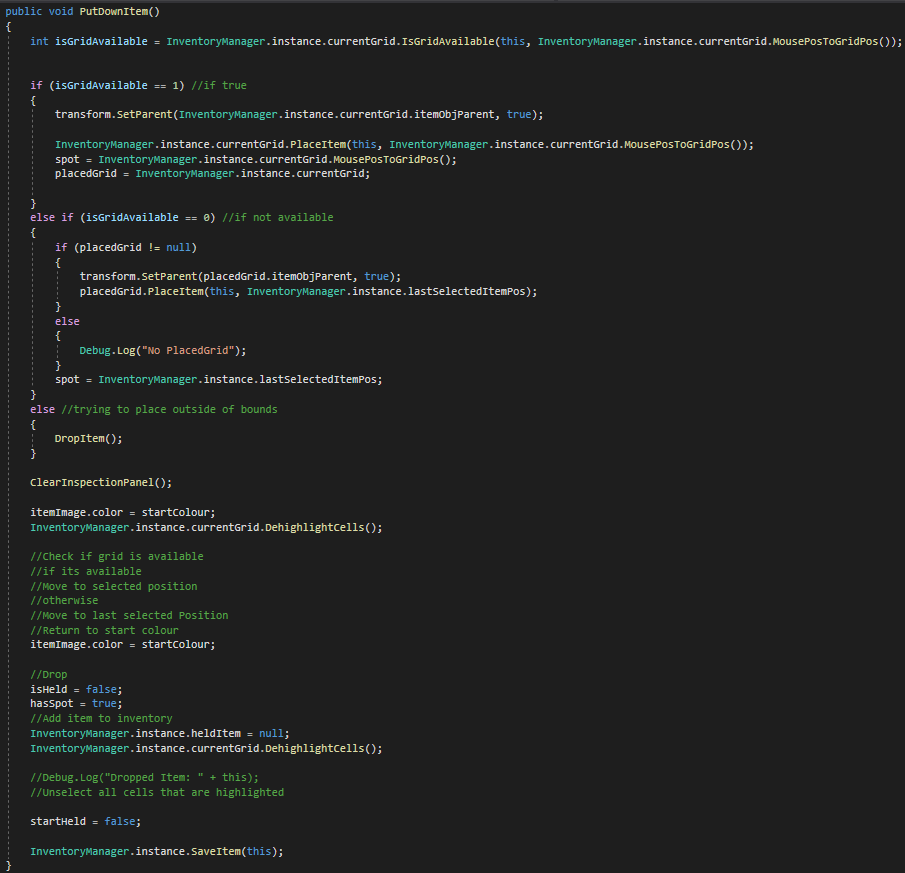Screen dimensions: 905x873
Task: Click 'false' in 'isHeld = false;'
Action: tap(101, 690)
